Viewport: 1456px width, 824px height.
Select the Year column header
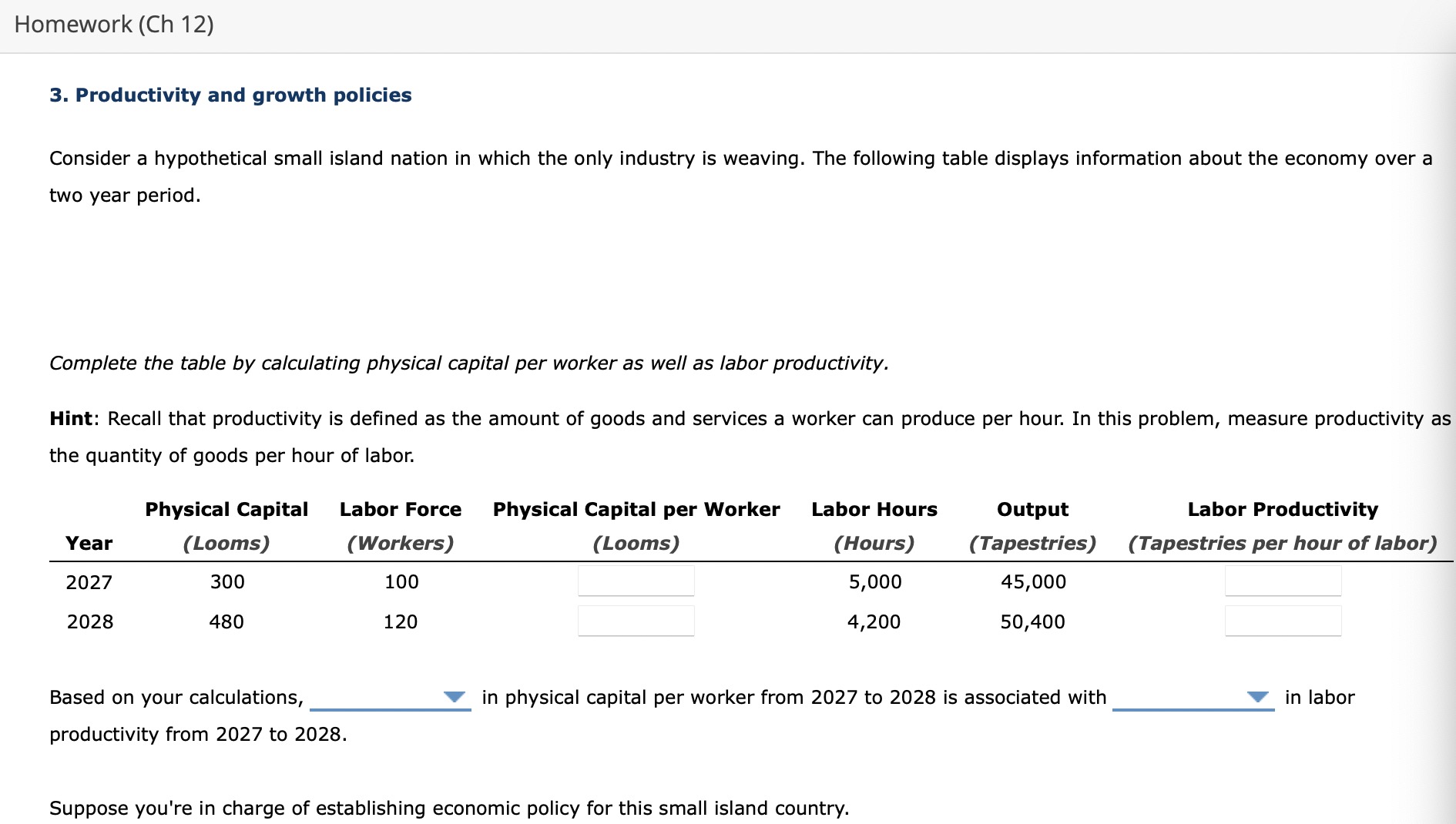89,543
